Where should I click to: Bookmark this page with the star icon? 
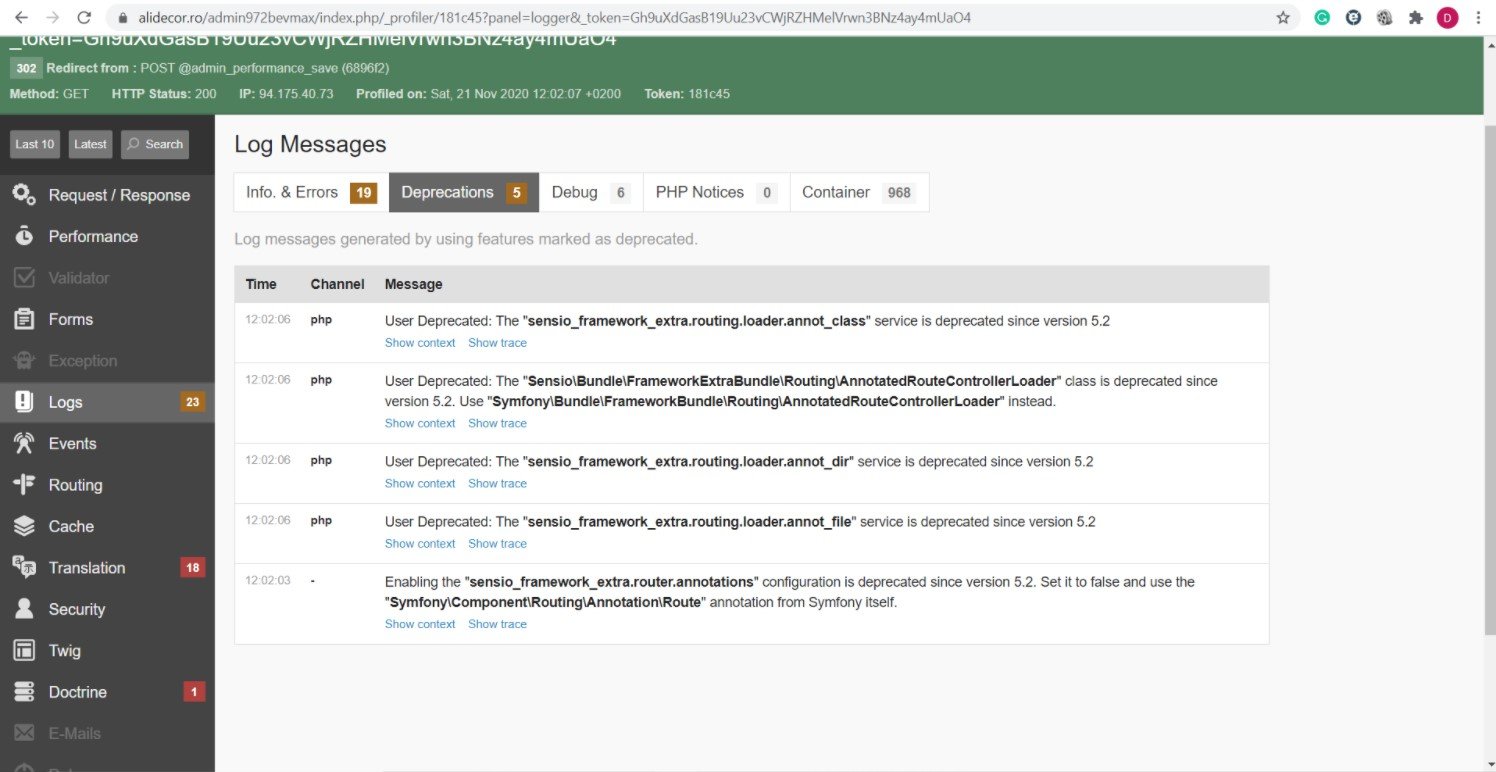point(1283,17)
